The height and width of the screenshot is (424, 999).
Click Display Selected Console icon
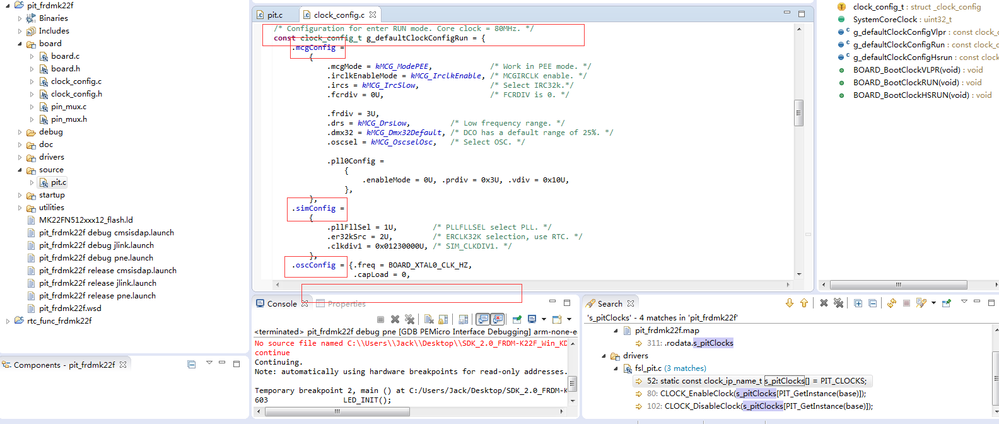coord(532,319)
